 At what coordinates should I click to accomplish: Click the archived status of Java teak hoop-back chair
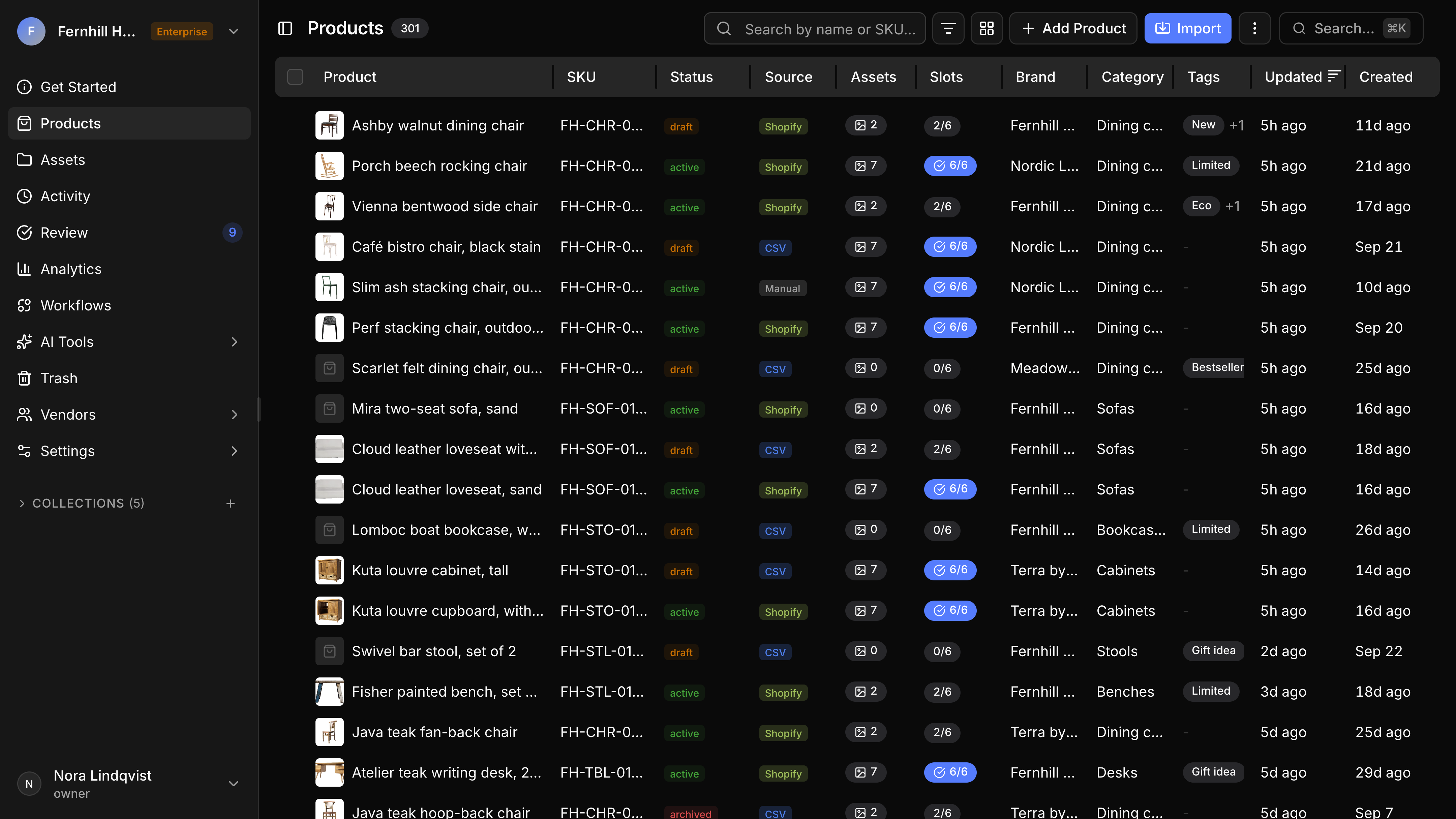pos(691,813)
